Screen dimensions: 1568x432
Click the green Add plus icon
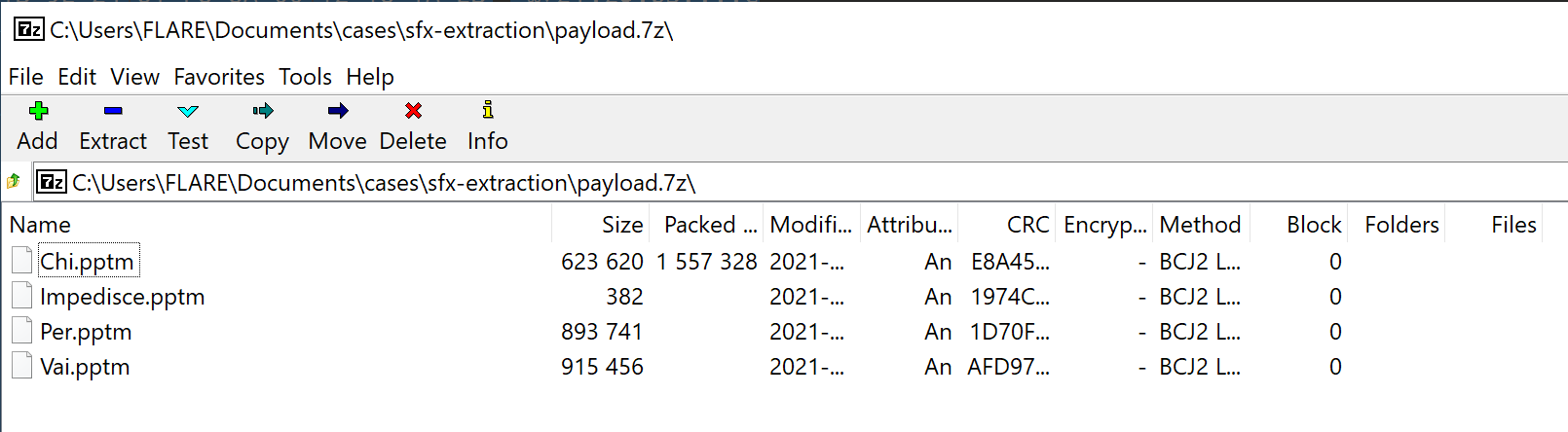(x=39, y=110)
